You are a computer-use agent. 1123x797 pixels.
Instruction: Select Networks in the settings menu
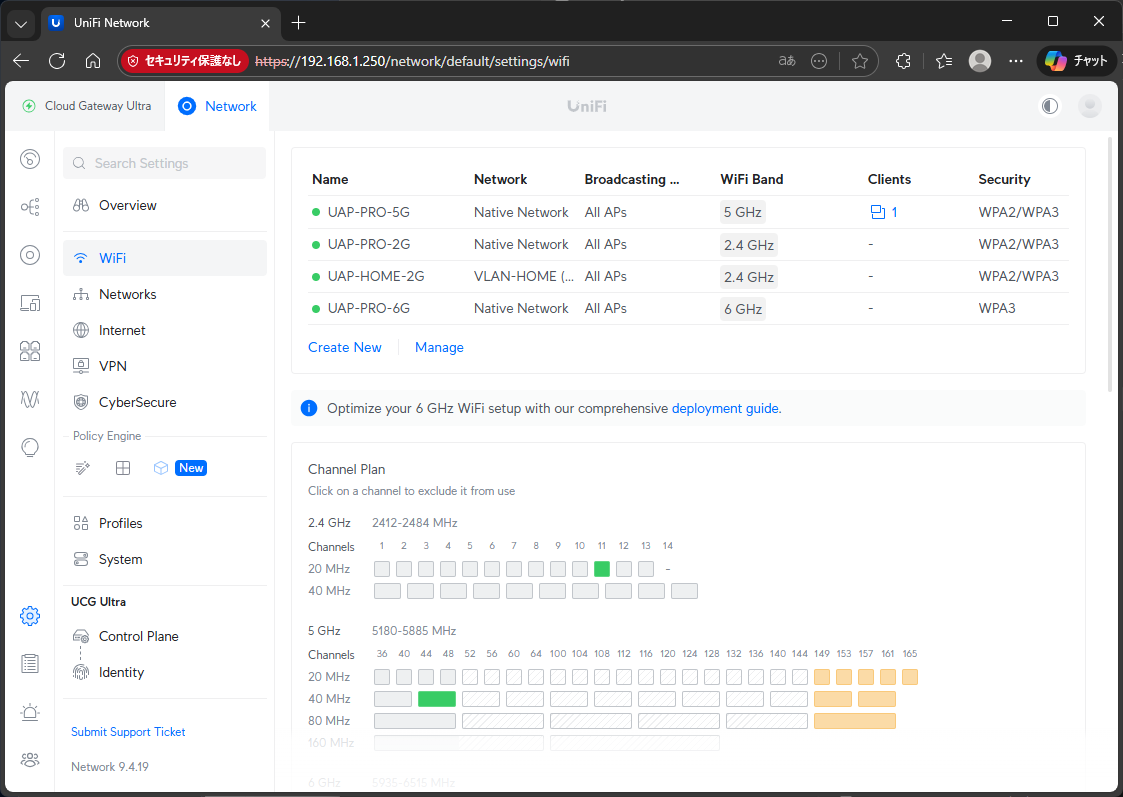click(x=127, y=294)
